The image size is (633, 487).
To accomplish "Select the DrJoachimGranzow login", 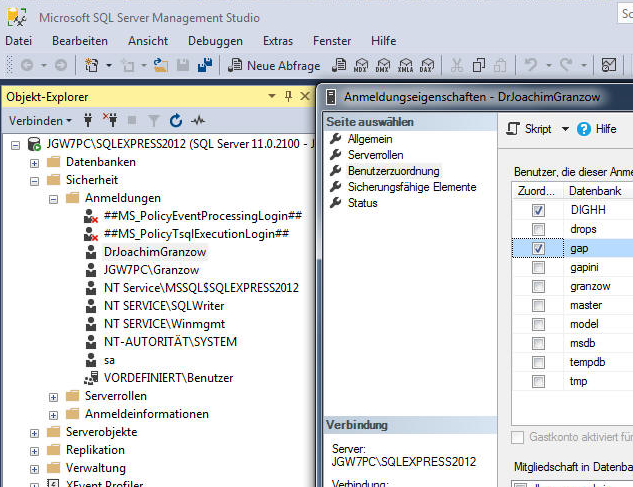I will 155,252.
